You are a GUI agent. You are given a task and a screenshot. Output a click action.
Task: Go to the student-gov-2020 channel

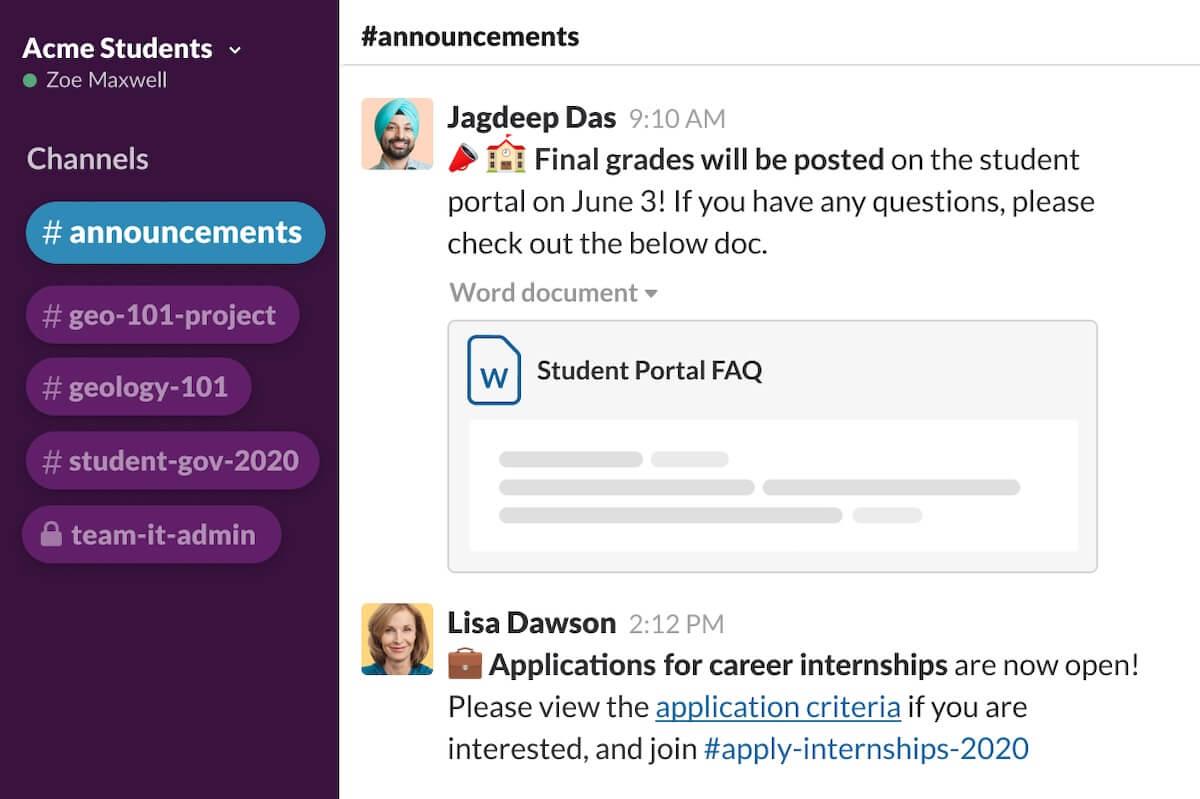point(172,461)
